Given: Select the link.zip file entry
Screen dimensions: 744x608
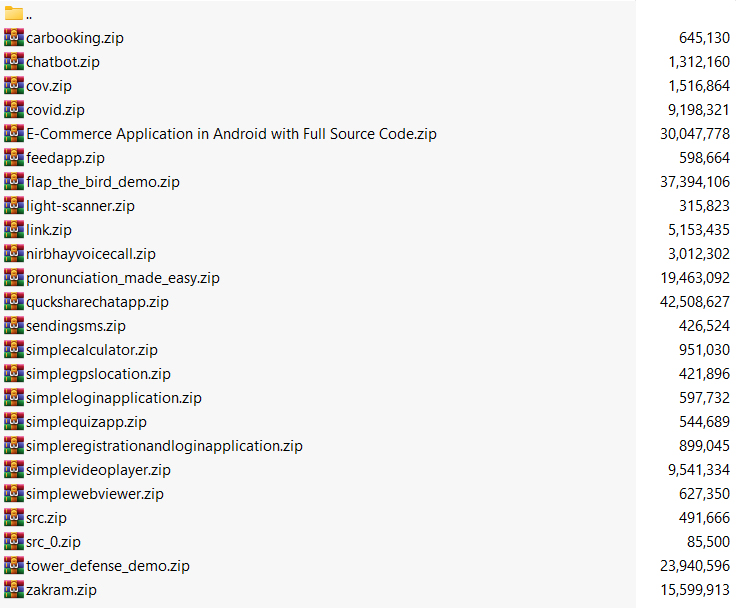Looking at the screenshot, I should pyautogui.click(x=49, y=230).
